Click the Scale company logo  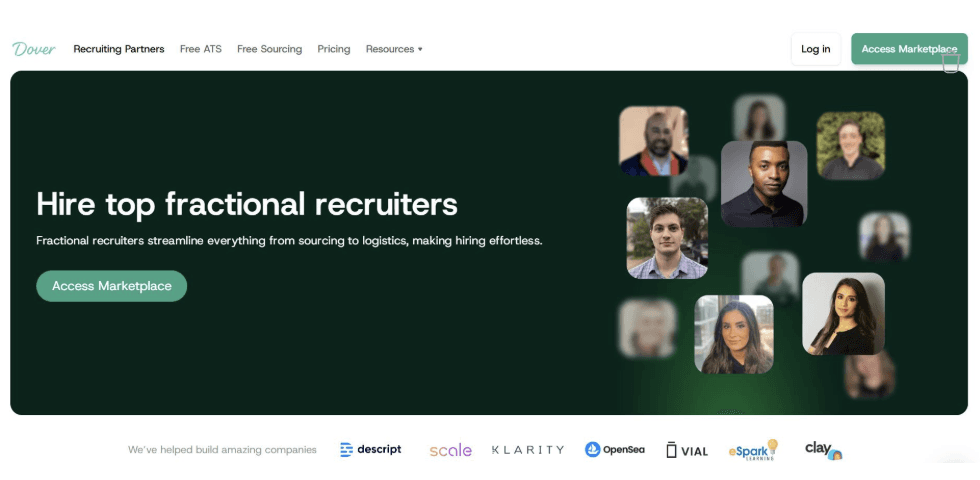click(x=451, y=450)
